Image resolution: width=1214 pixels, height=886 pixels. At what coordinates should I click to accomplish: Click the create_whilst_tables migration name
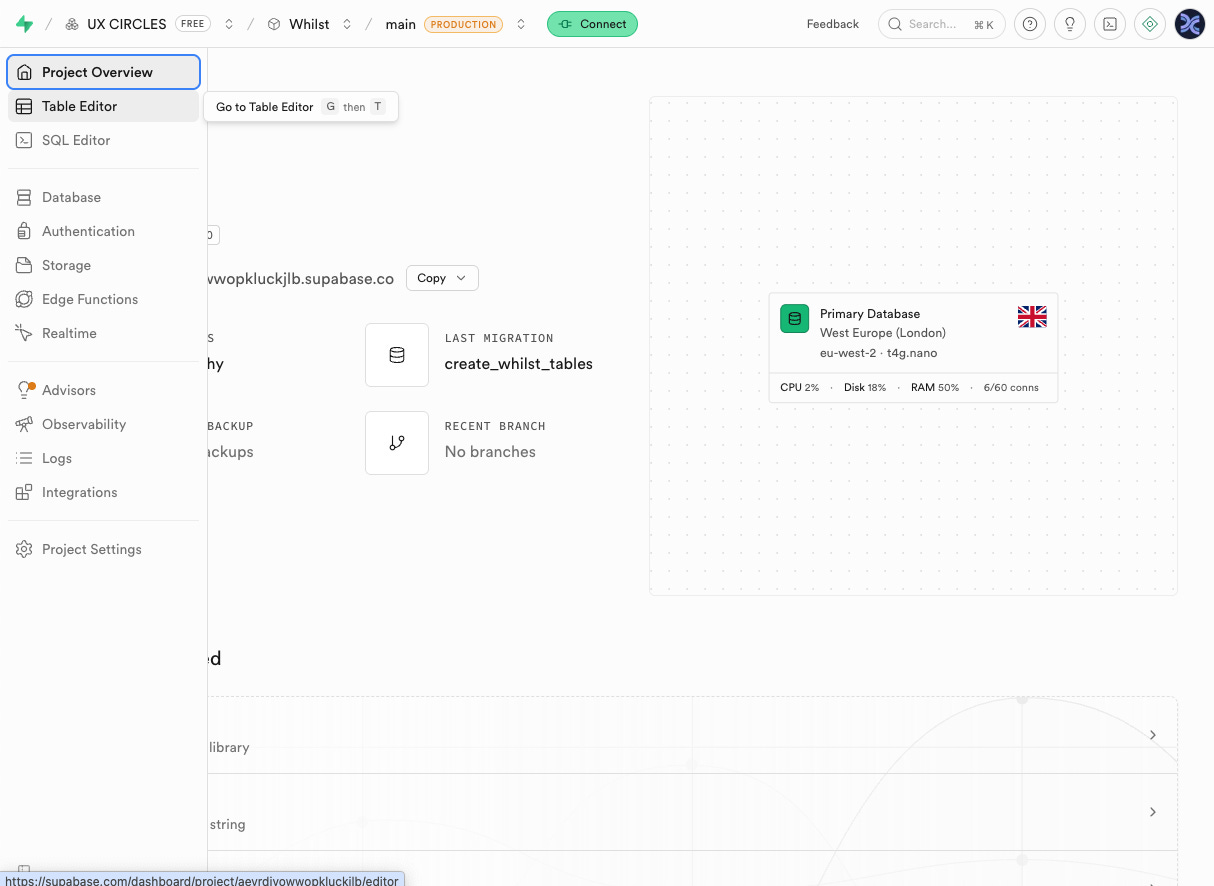coord(519,364)
